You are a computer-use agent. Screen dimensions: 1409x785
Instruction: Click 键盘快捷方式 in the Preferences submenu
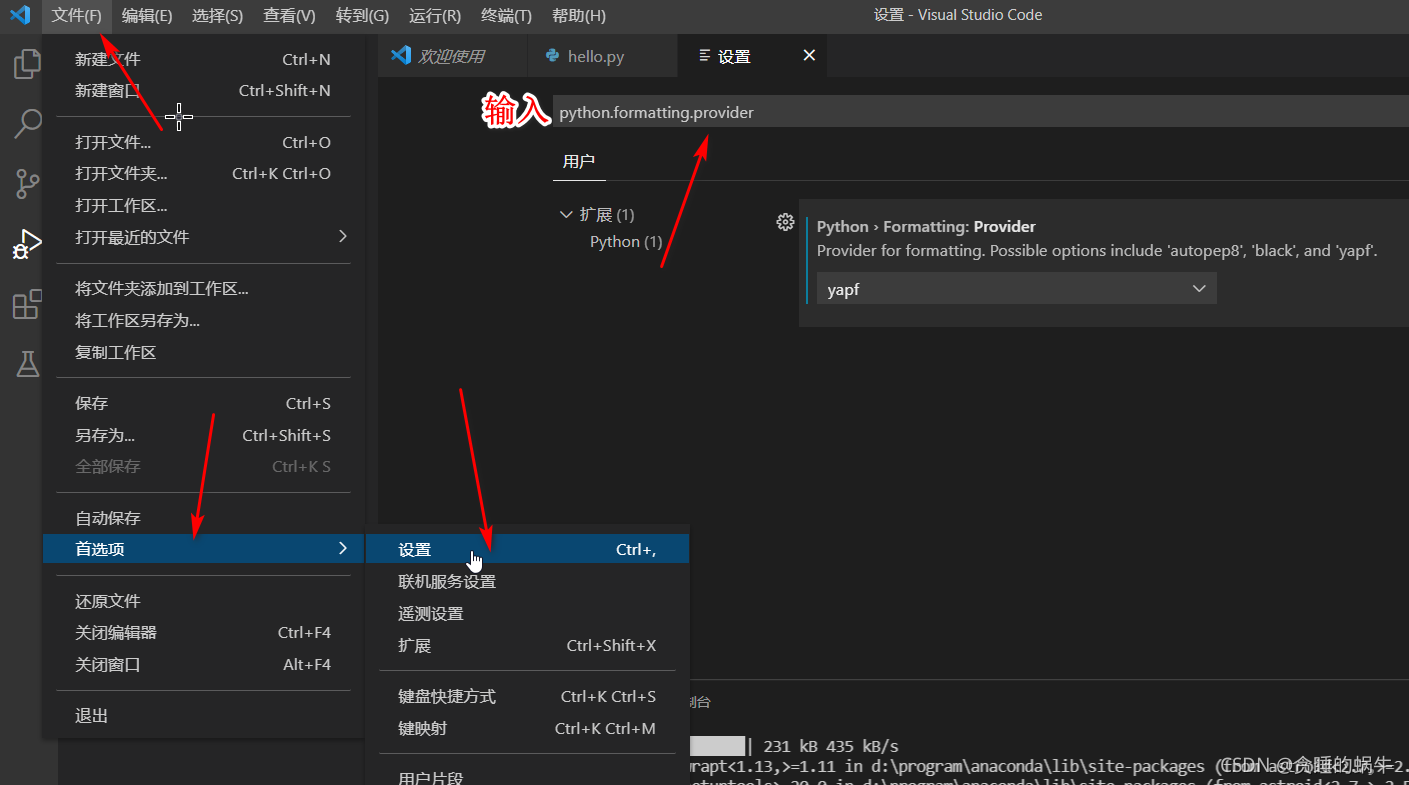click(x=527, y=696)
